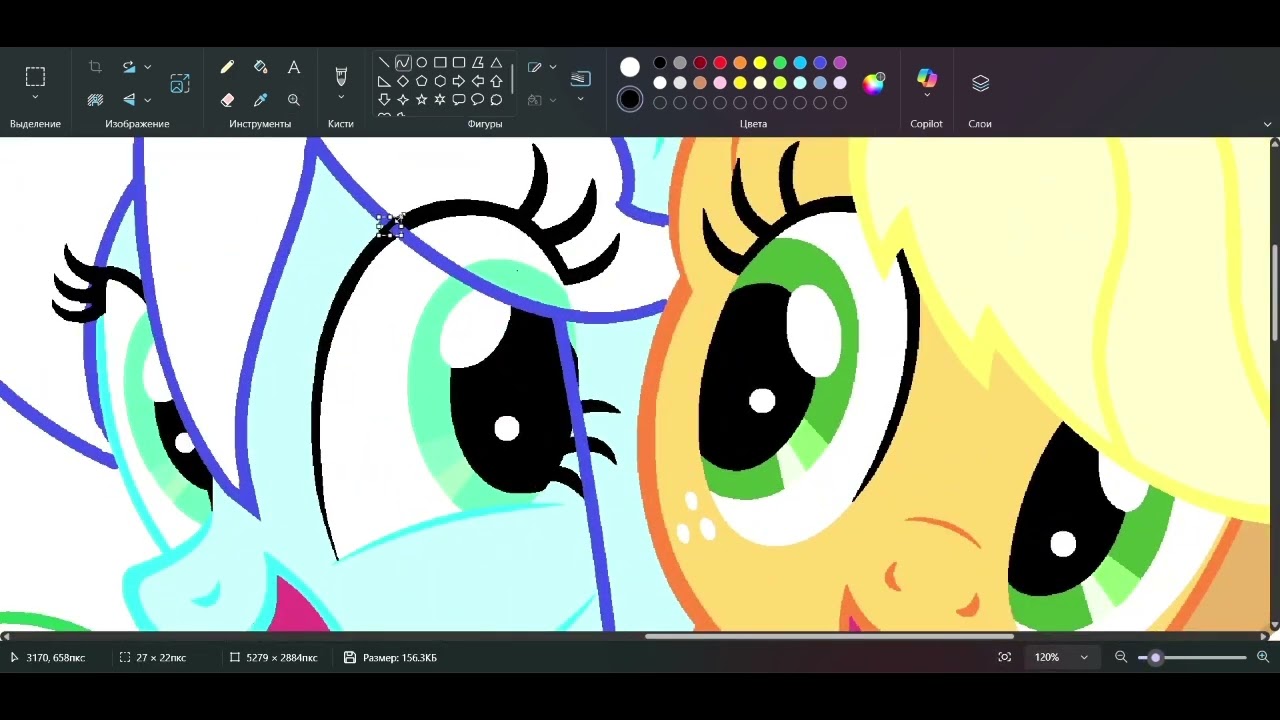
Task: Choose the Oval callout shape
Action: pyautogui.click(x=477, y=99)
